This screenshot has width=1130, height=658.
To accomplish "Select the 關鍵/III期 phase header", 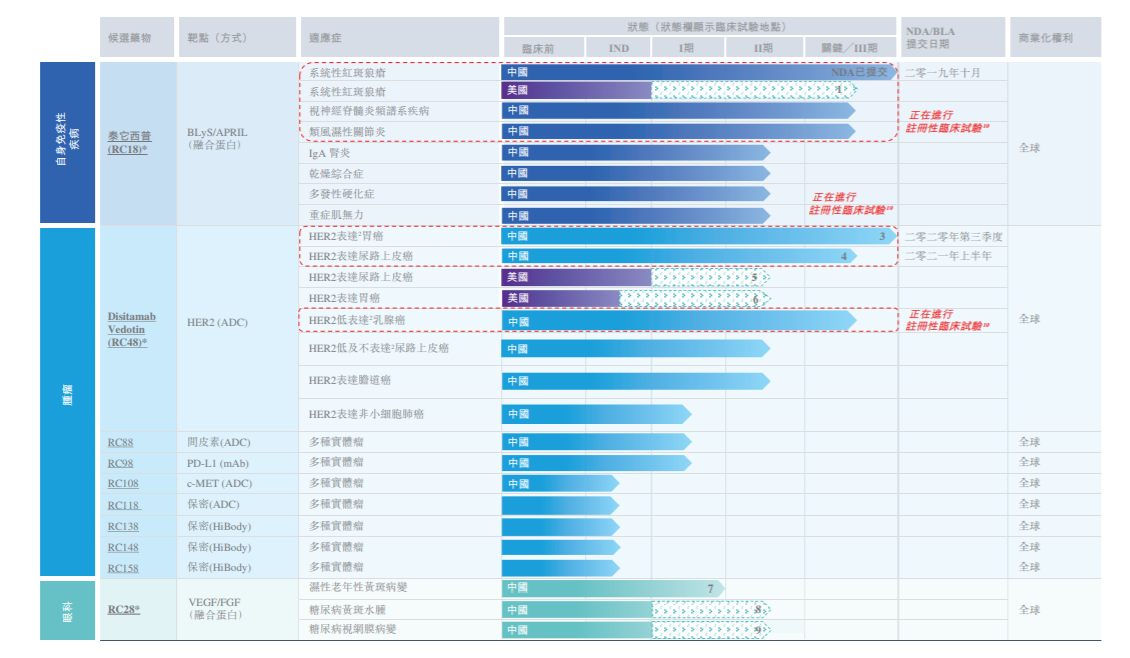I will (x=850, y=48).
